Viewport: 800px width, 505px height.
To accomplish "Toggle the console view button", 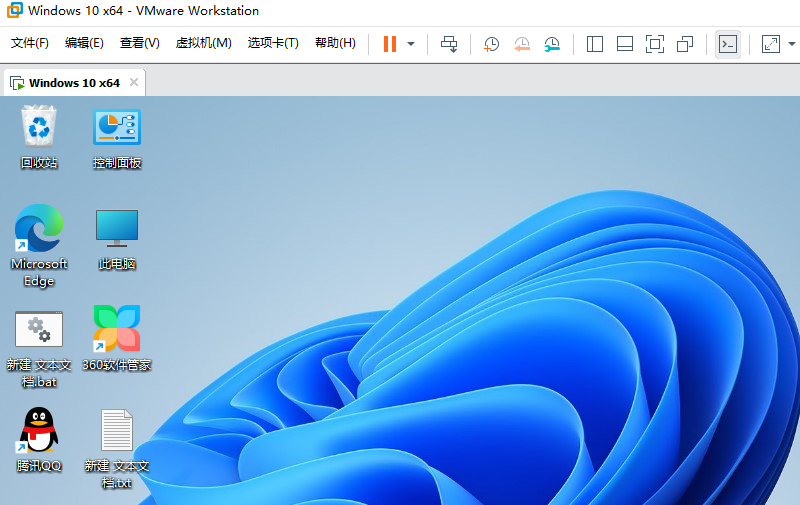I will click(728, 44).
